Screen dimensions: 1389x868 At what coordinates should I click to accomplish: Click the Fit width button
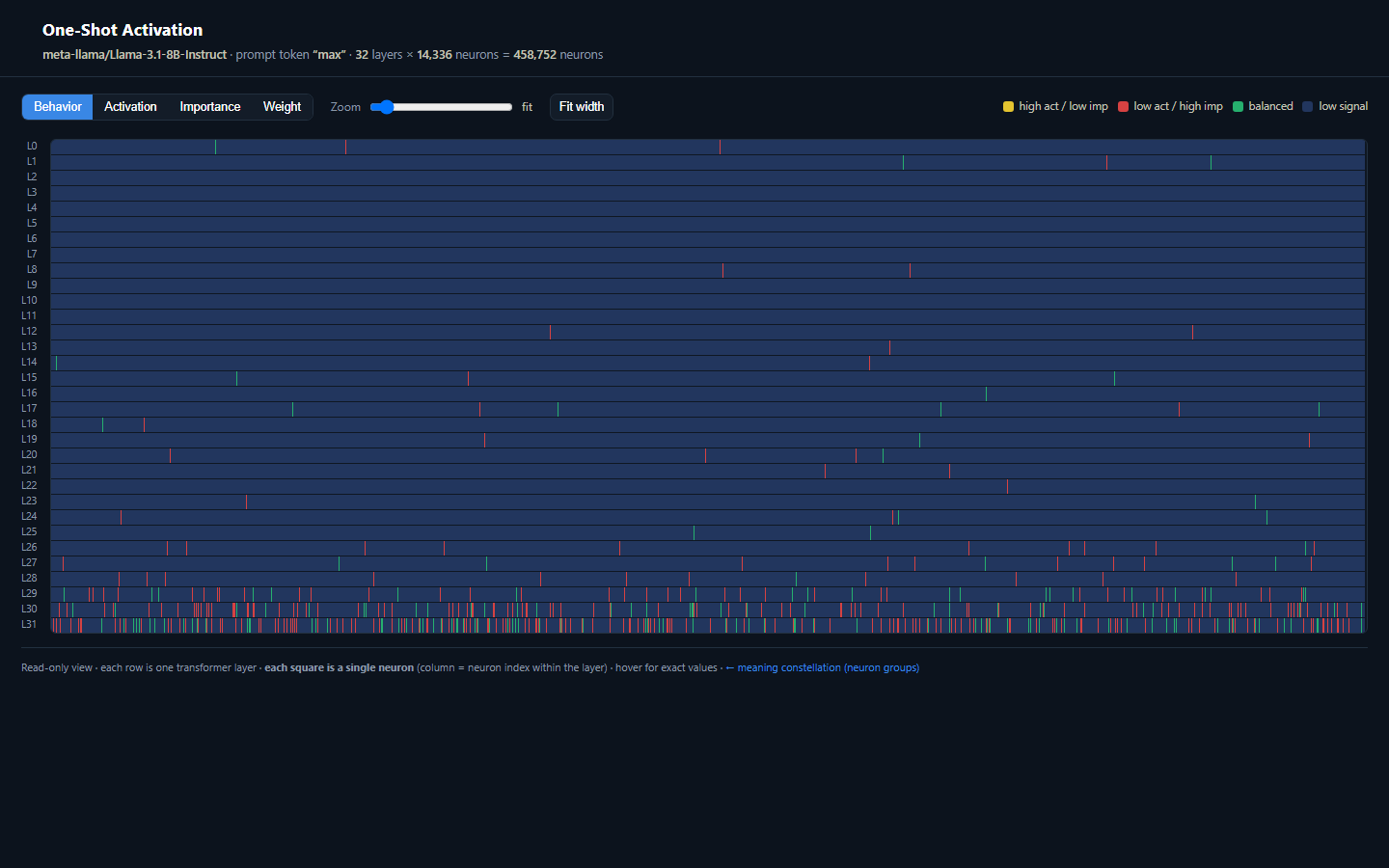click(x=582, y=107)
